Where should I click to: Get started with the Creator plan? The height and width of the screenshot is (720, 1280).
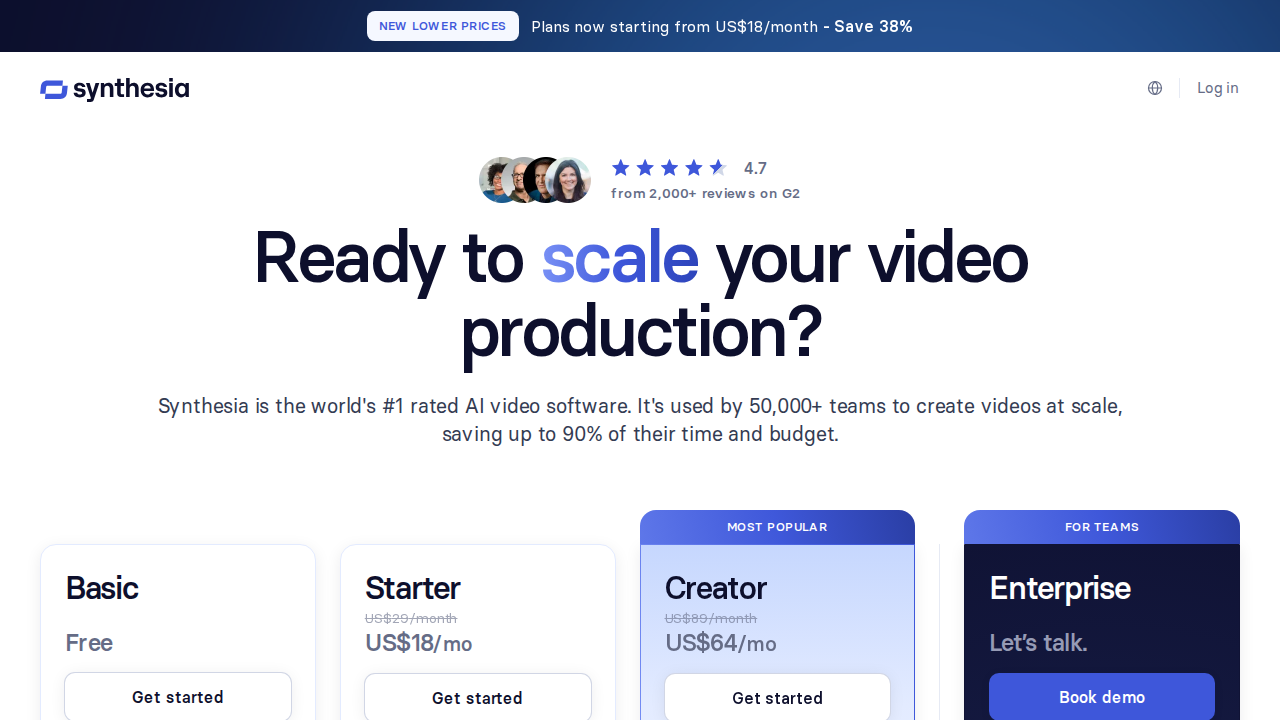778,698
